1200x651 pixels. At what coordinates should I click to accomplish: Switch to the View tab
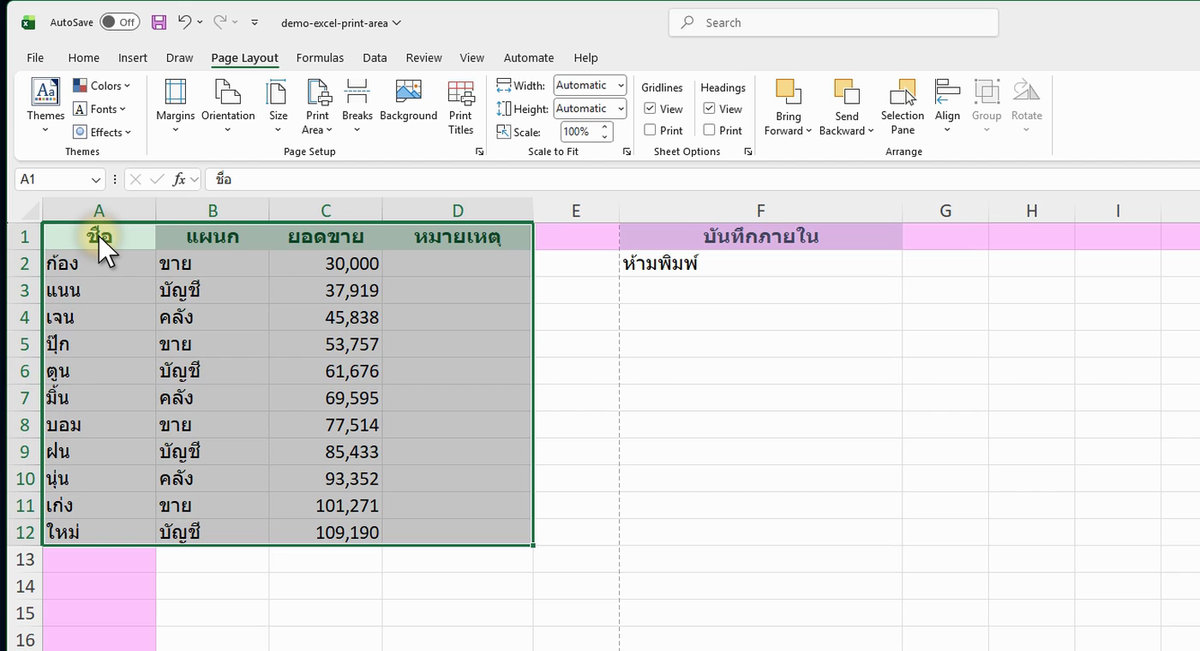(x=472, y=58)
